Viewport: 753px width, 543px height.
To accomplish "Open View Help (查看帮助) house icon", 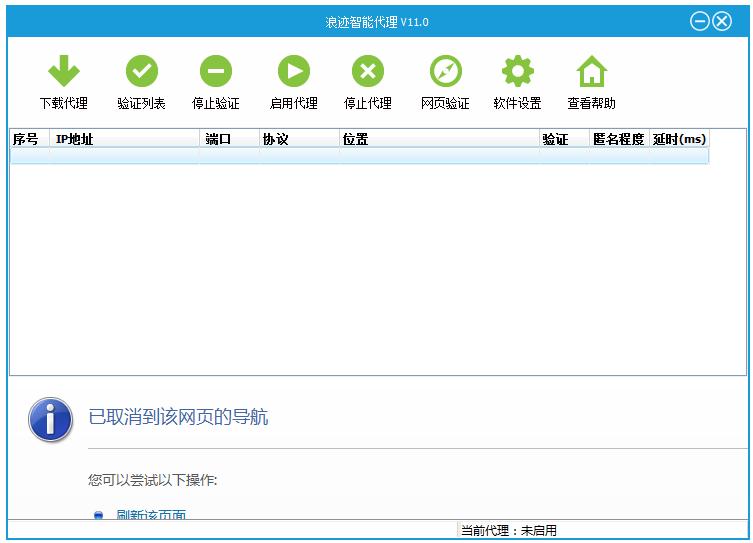I will pos(591,72).
